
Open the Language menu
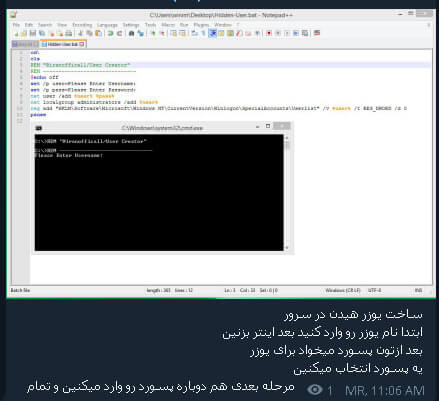pos(107,25)
